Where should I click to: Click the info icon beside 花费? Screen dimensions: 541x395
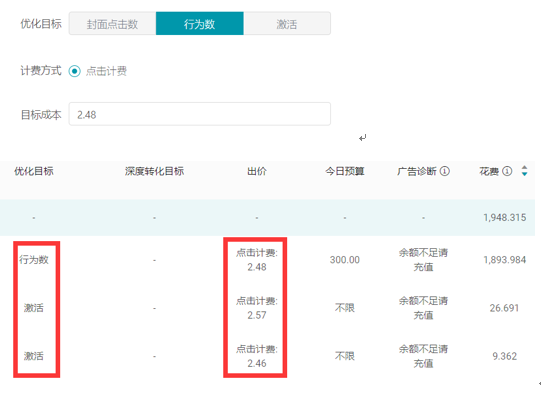coord(507,171)
